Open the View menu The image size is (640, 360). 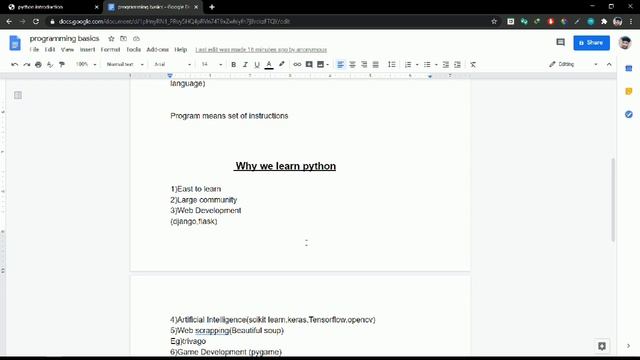pyautogui.click(x=67, y=49)
